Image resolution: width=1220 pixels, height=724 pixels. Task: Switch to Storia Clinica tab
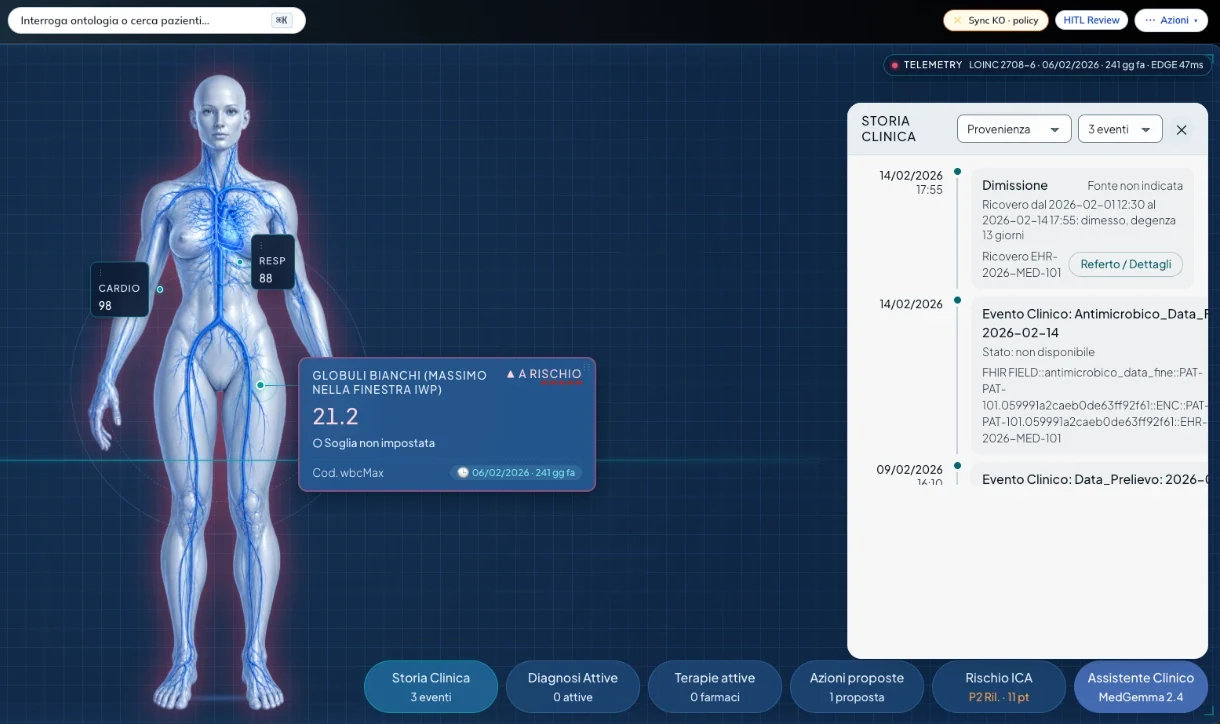point(431,686)
